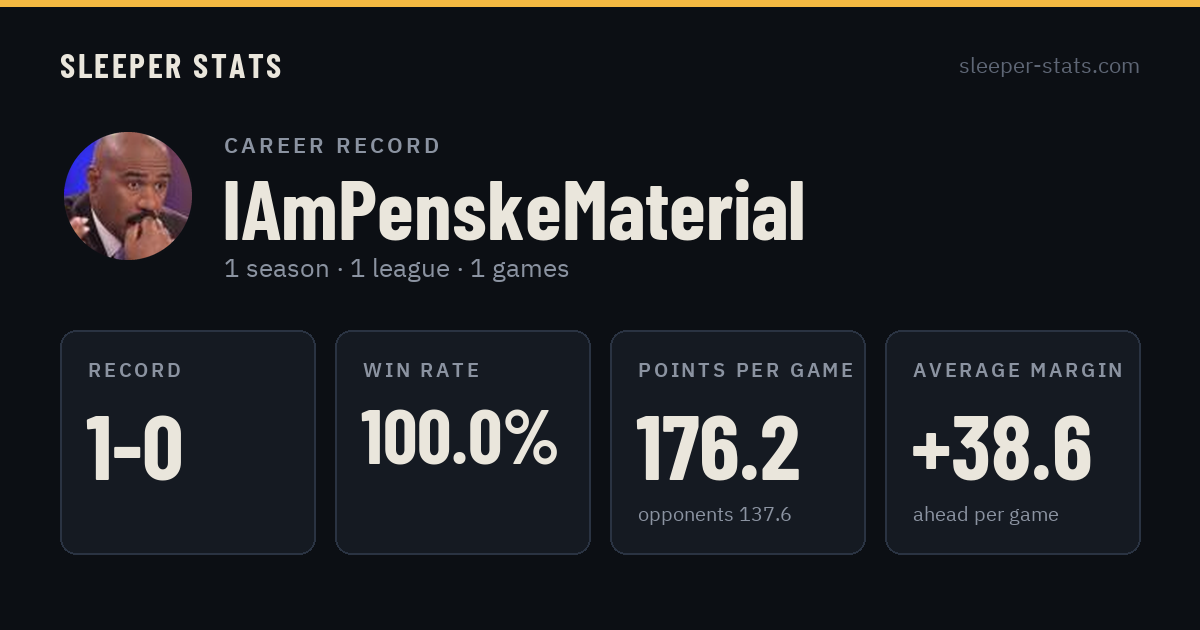Click the WIN RATE label text

click(422, 370)
